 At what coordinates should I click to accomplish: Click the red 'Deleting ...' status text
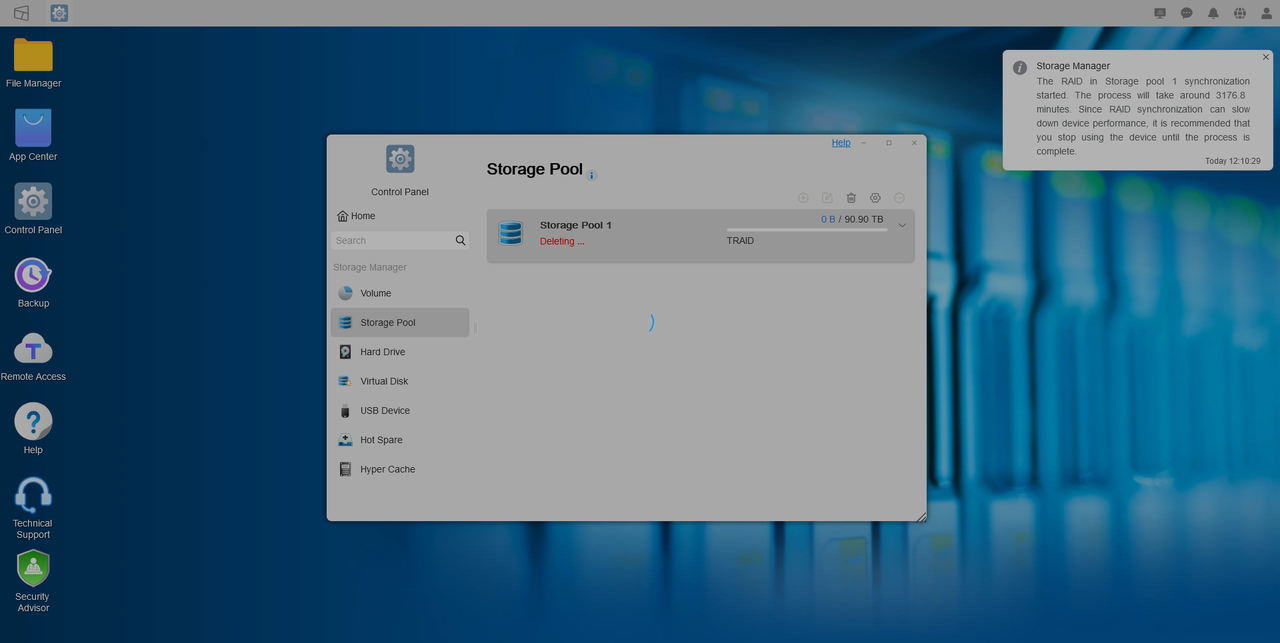click(x=562, y=241)
